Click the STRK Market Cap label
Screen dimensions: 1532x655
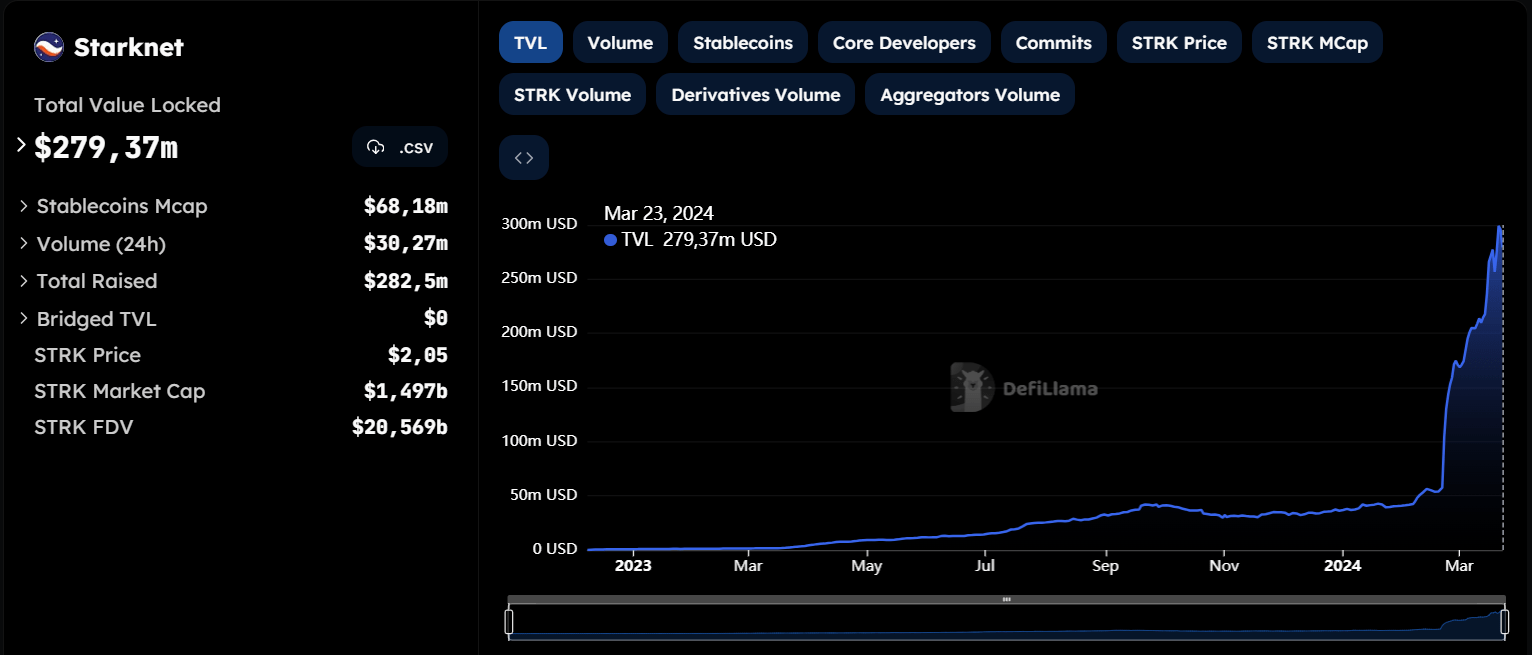[x=120, y=391]
